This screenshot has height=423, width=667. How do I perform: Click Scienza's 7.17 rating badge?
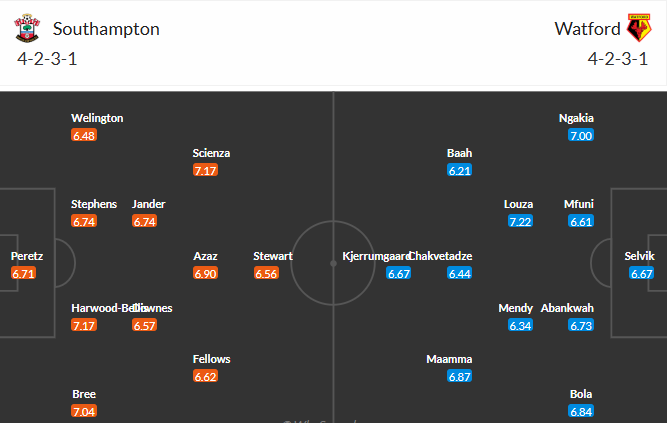coord(205,171)
